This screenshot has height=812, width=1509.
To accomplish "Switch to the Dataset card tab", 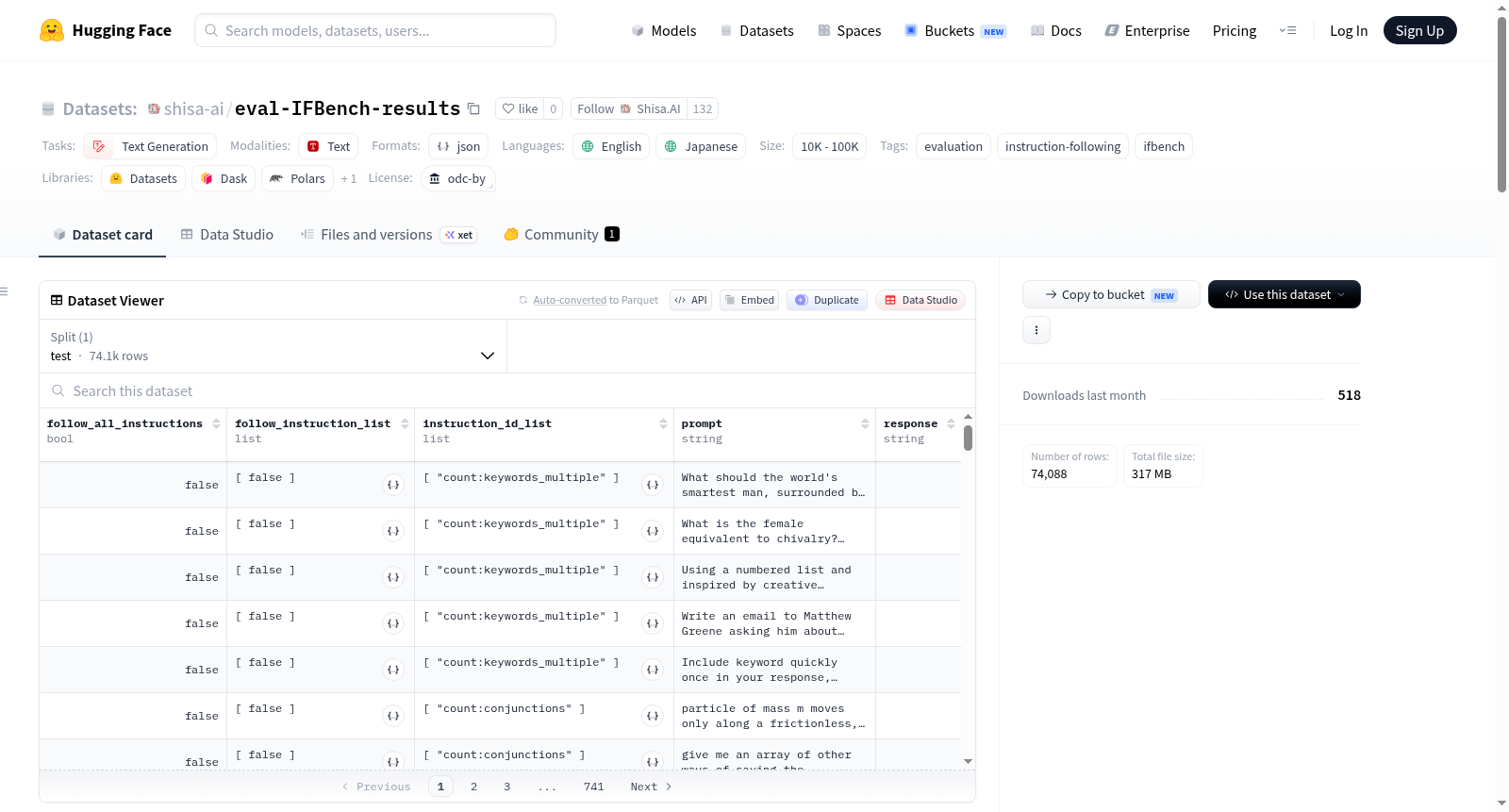I will [103, 234].
